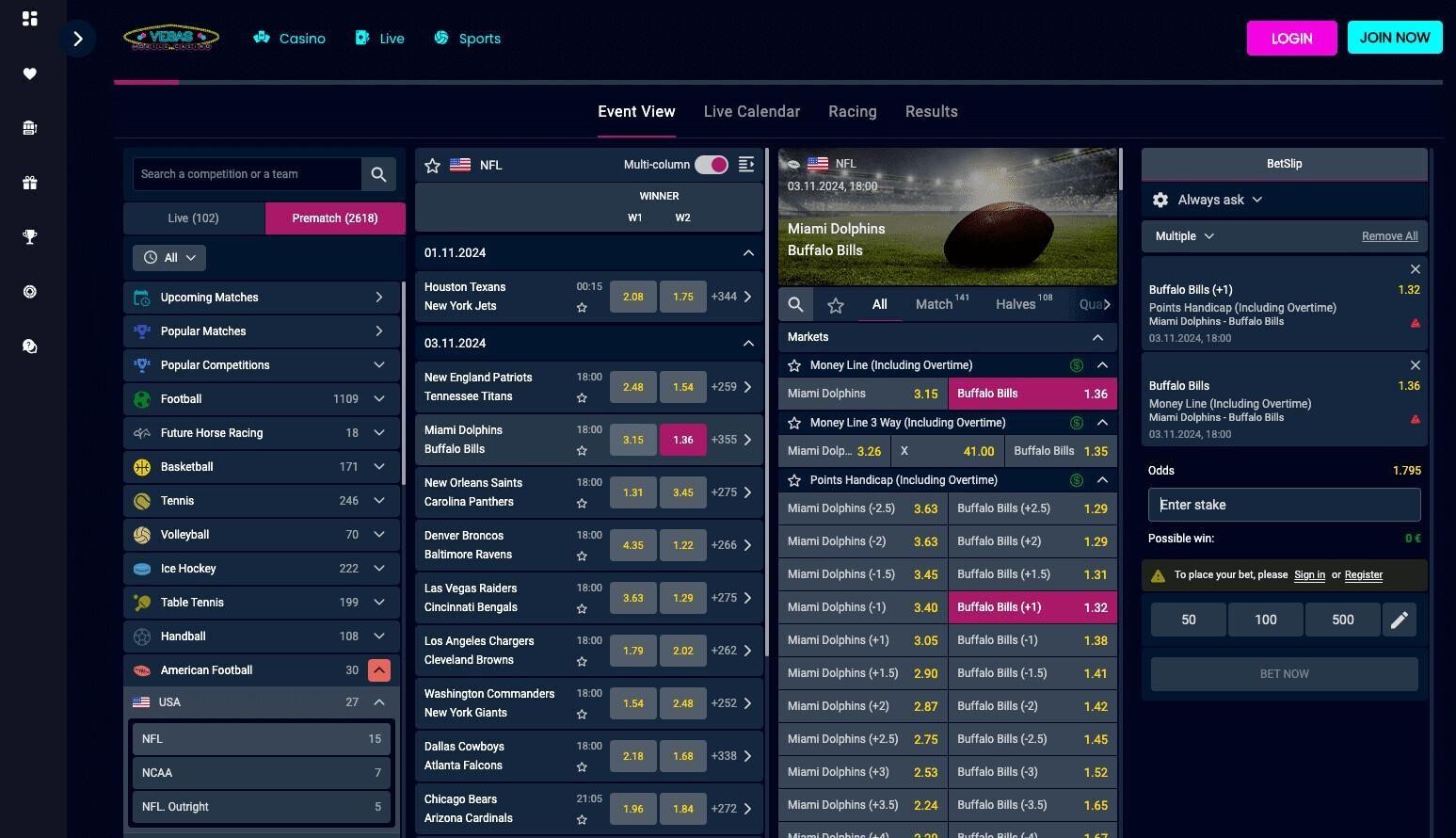The height and width of the screenshot is (838, 1456).
Task: Open BetSlip settings gear icon
Action: pos(1160,200)
